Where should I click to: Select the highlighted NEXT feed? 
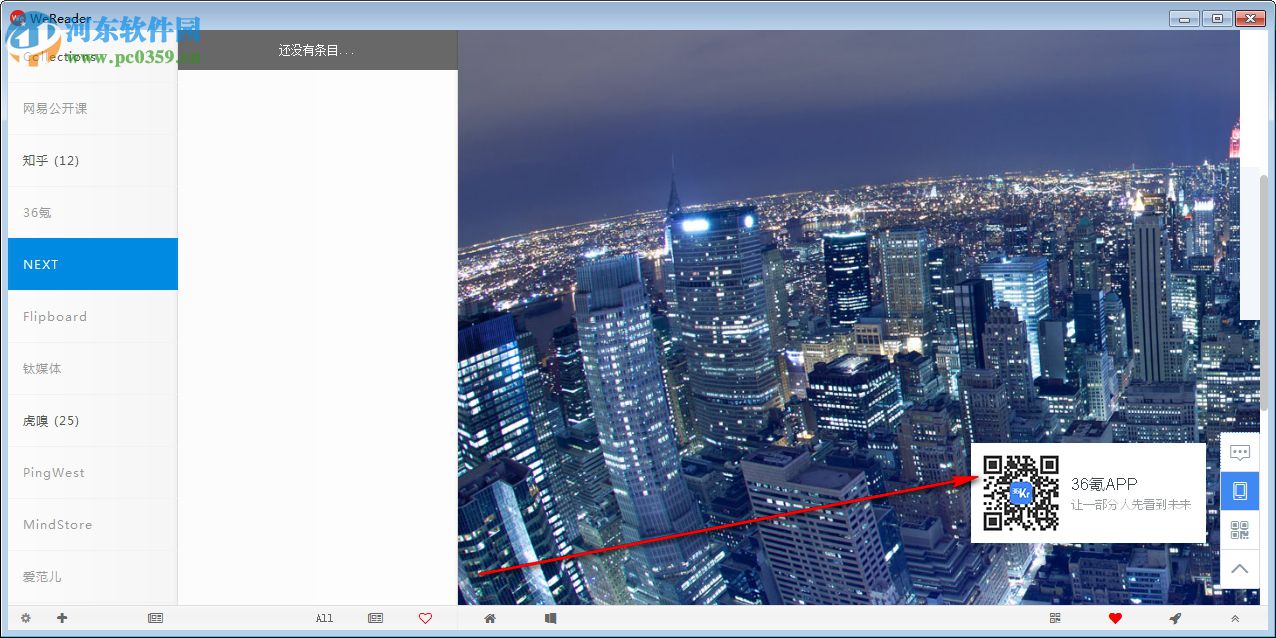[x=93, y=264]
